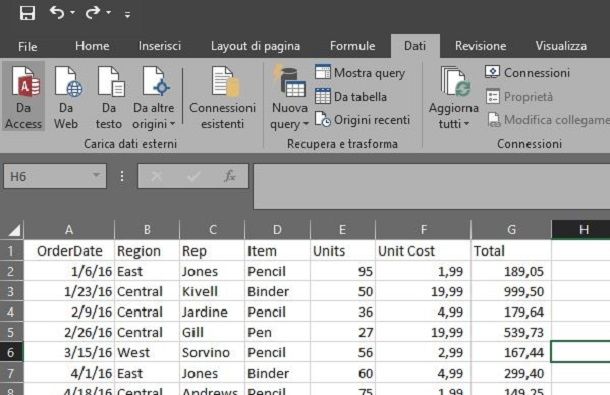Select column D header
Screen dimensions: 610x395
tap(277, 230)
